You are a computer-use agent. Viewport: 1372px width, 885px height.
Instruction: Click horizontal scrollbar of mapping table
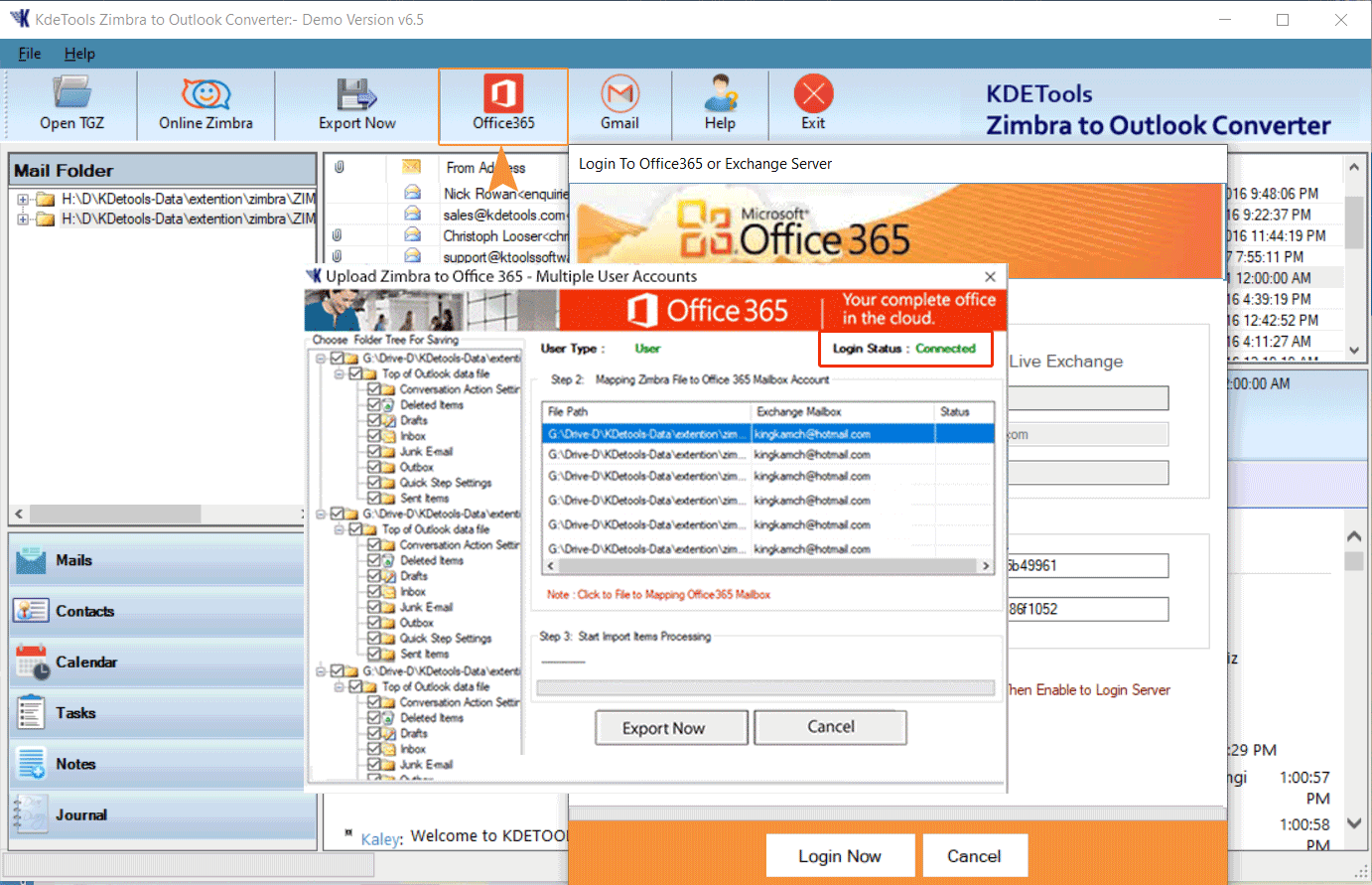[767, 566]
